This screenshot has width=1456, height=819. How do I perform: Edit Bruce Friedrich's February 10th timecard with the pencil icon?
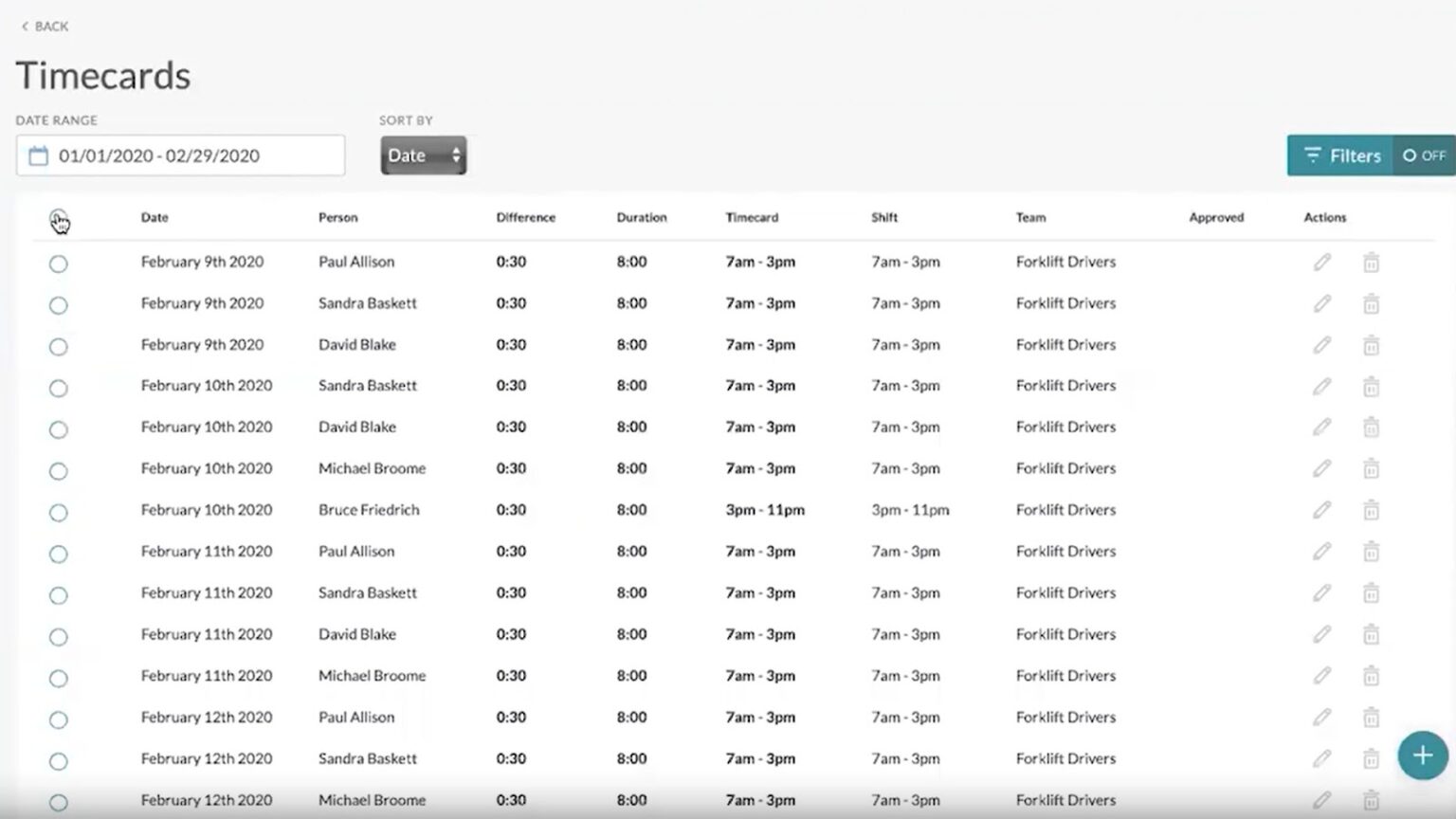[1322, 511]
